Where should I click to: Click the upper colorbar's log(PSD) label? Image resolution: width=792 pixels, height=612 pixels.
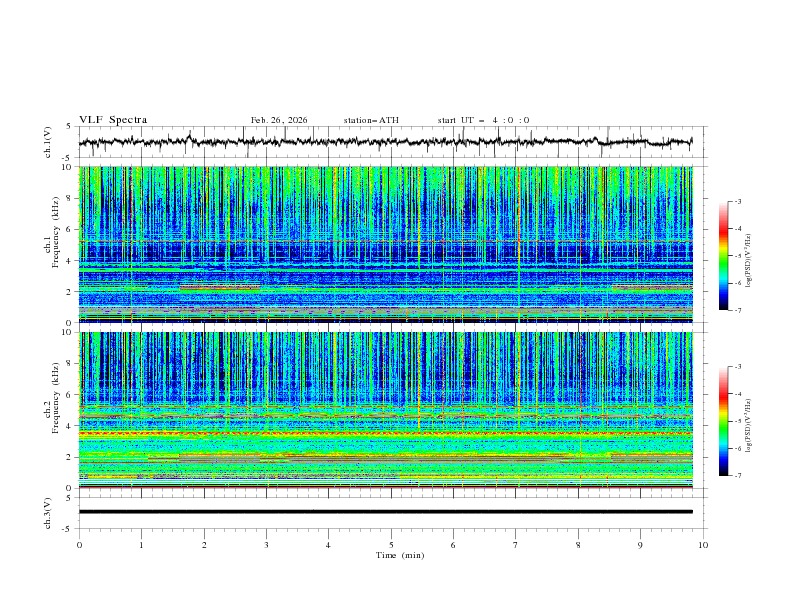coord(749,256)
